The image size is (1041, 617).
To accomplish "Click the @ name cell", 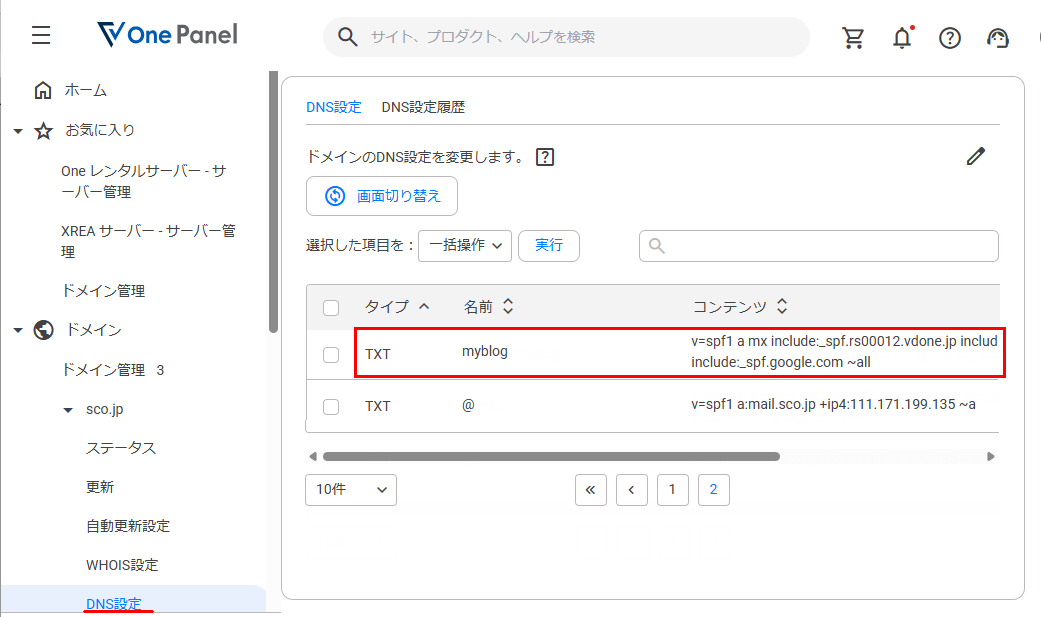I will click(x=468, y=405).
